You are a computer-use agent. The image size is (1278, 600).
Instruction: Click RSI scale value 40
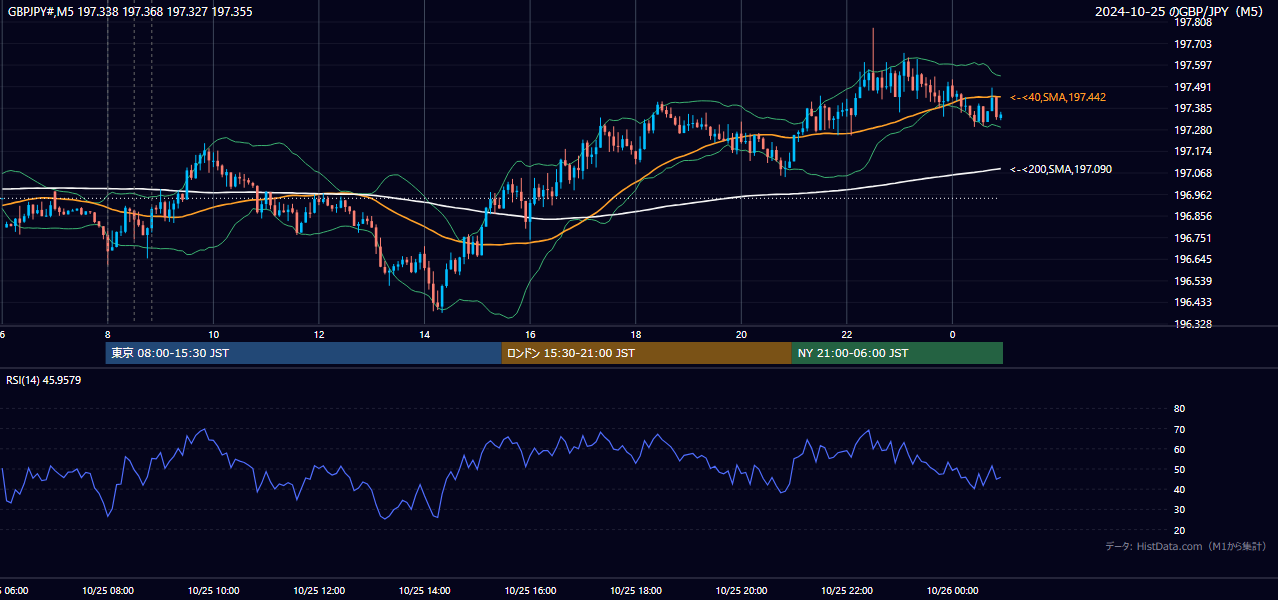click(1179, 489)
